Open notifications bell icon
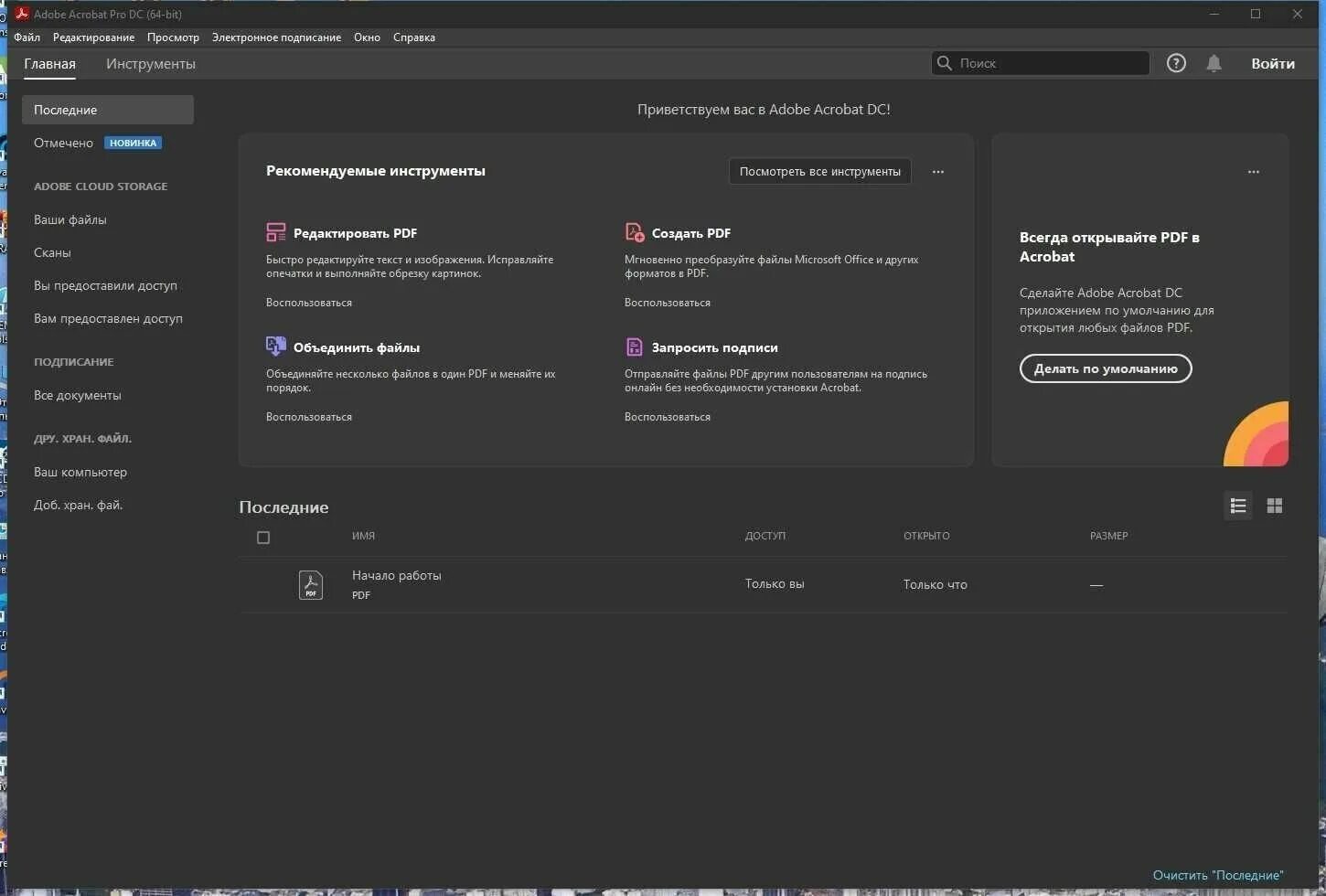1326x896 pixels. (1214, 63)
